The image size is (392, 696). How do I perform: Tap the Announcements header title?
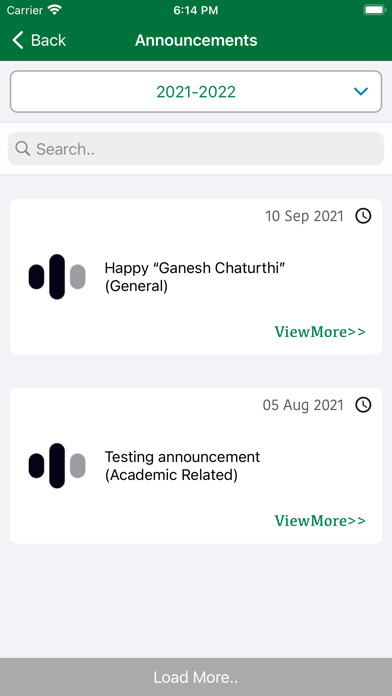tap(196, 40)
